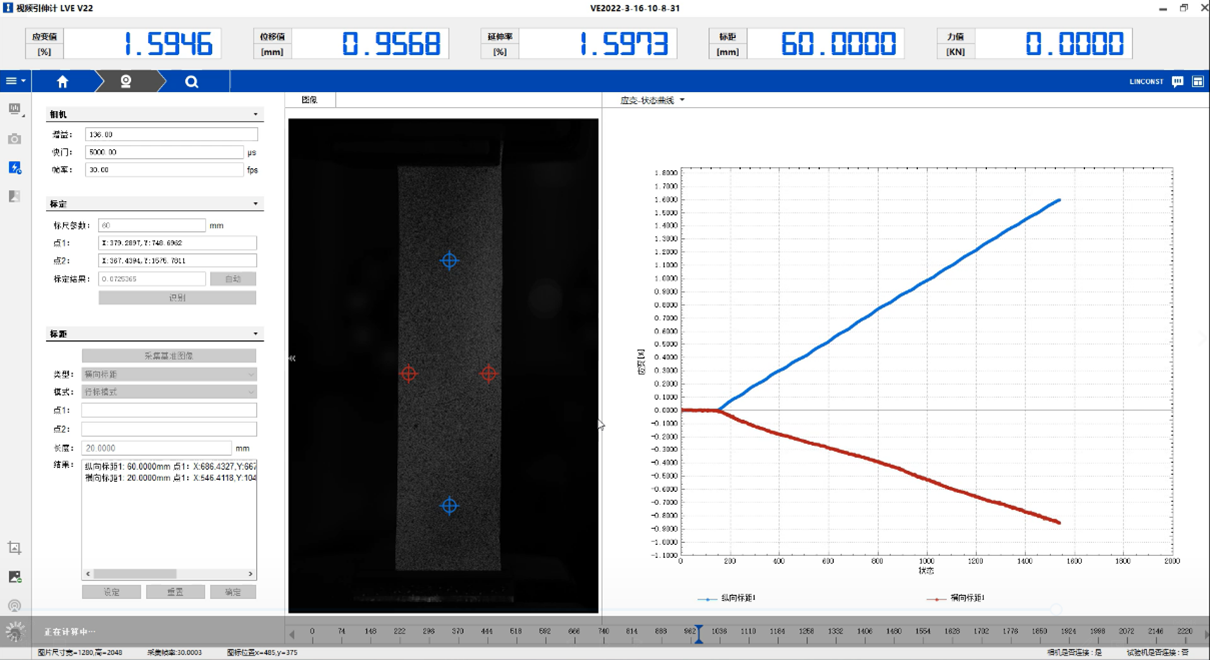This screenshot has height=660, width=1210.
Task: Click the 识别 button
Action: click(x=177, y=298)
